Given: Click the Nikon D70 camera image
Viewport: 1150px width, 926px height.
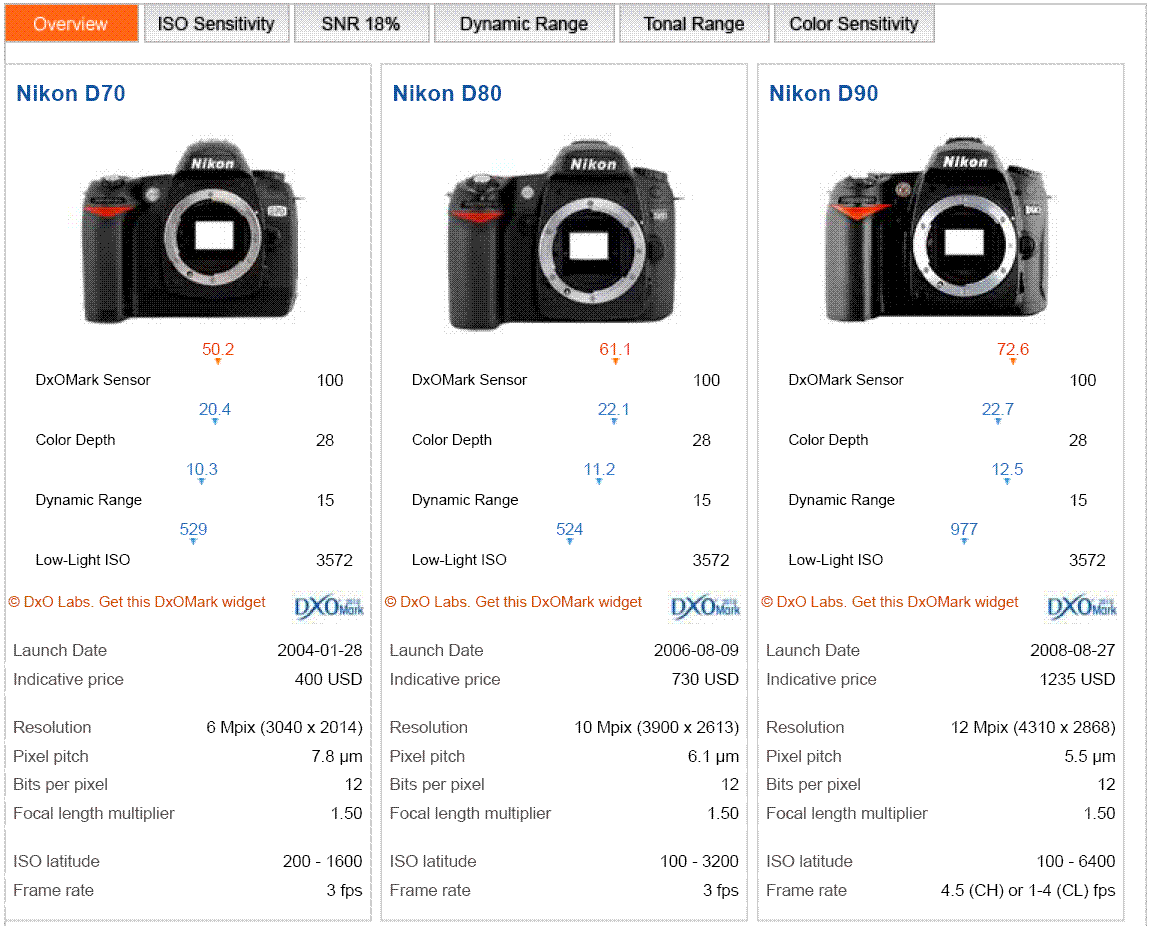Looking at the screenshot, I should coord(189,234).
